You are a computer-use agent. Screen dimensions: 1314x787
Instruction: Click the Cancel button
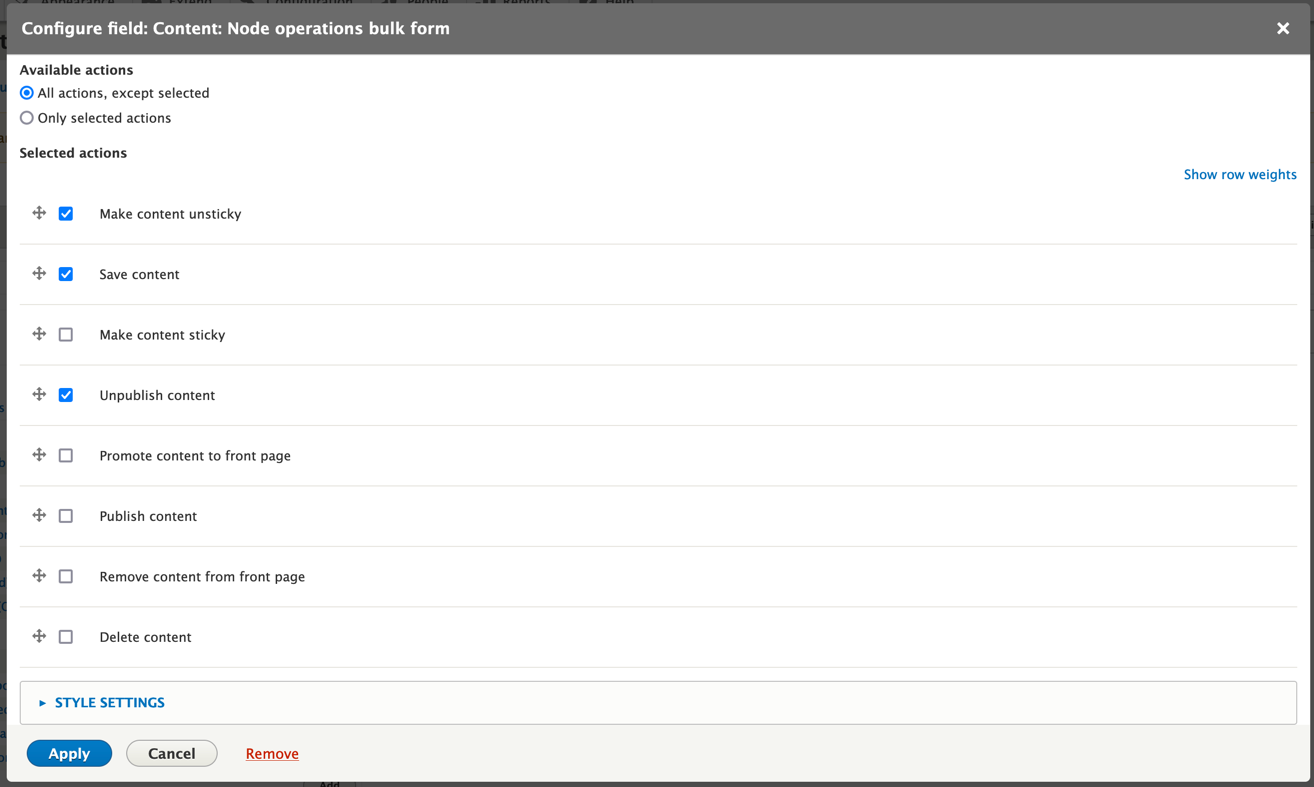click(x=171, y=753)
